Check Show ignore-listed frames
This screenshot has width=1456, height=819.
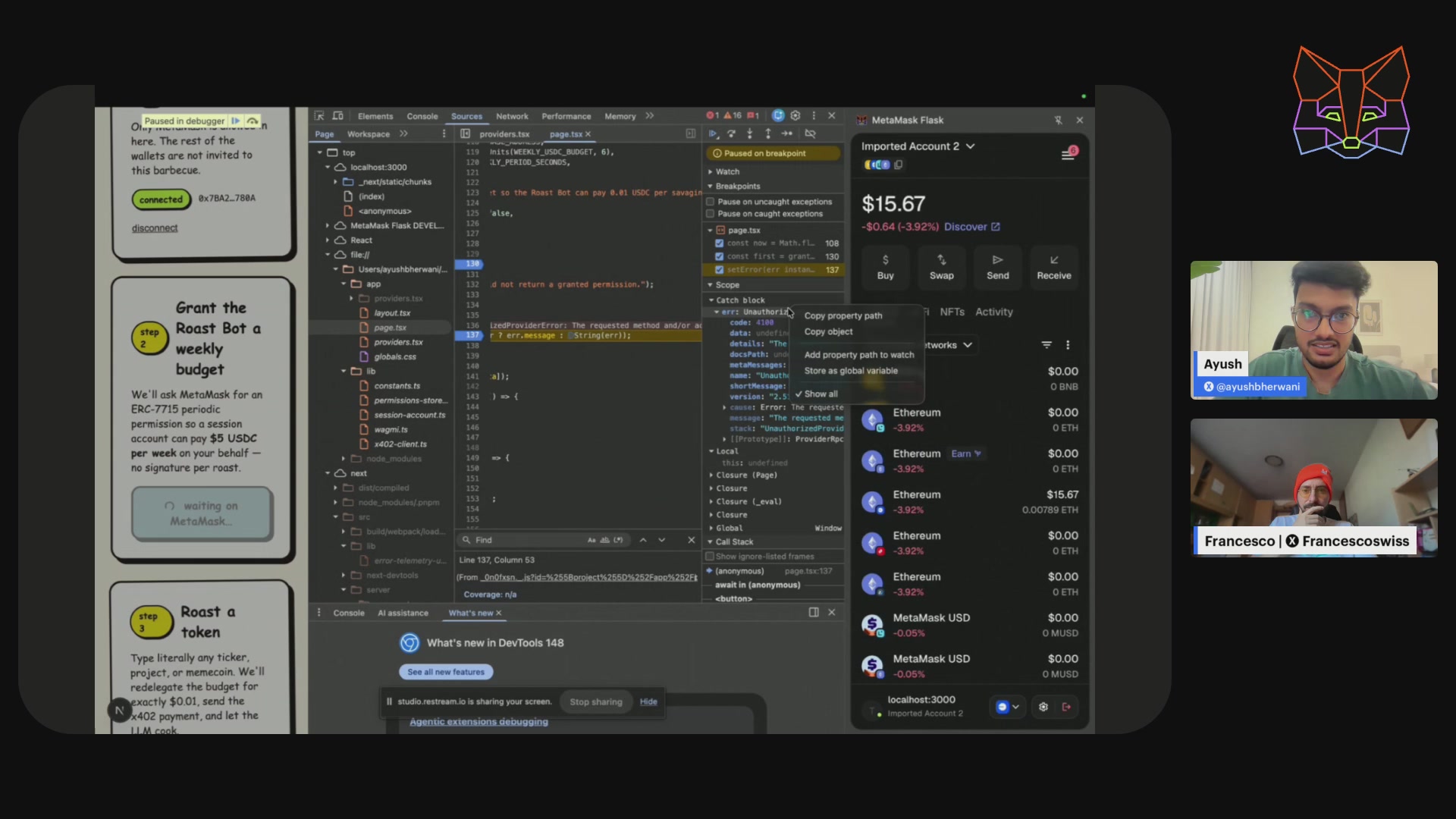(711, 557)
